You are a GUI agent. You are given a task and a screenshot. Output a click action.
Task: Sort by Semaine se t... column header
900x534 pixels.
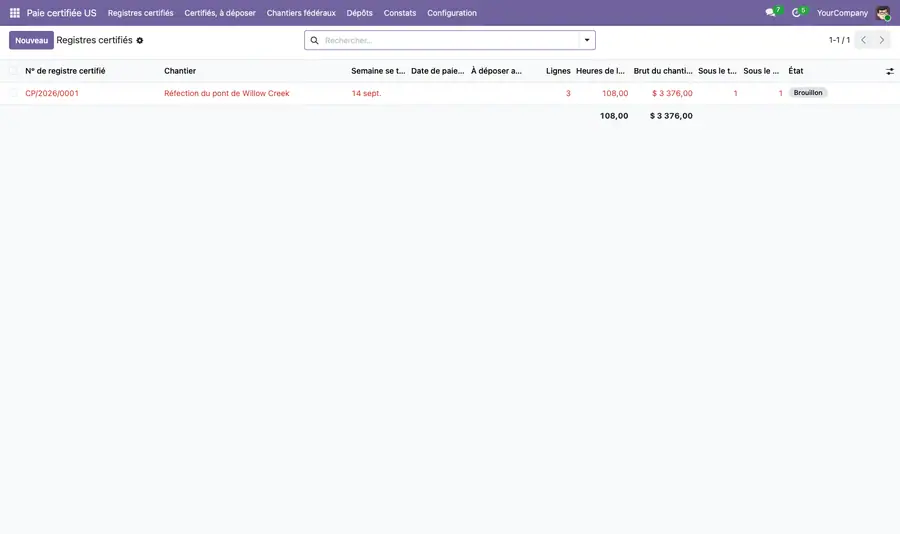pyautogui.click(x=378, y=71)
